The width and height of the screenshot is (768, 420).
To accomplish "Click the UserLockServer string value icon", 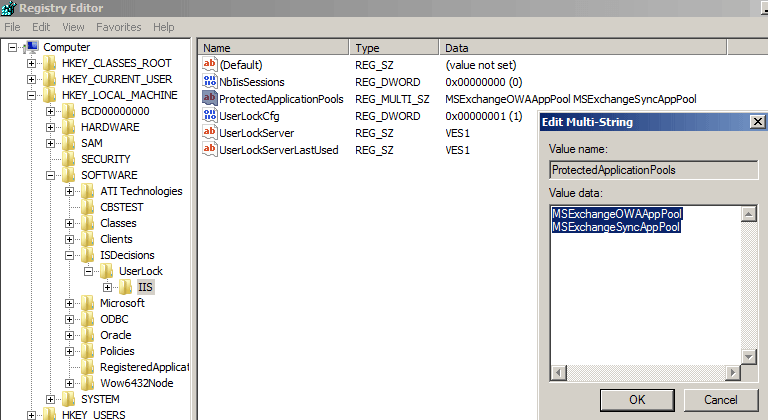I will [x=210, y=132].
